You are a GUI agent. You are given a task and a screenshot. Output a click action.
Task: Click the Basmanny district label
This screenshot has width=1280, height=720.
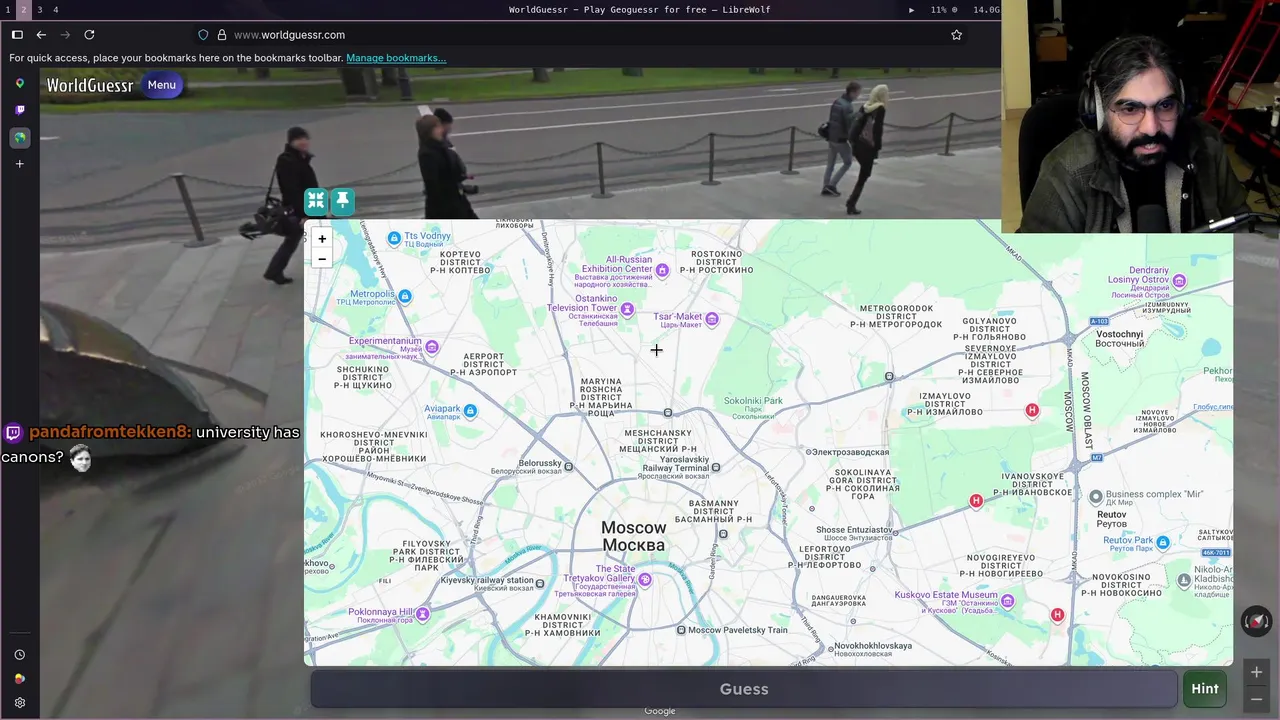coord(713,511)
